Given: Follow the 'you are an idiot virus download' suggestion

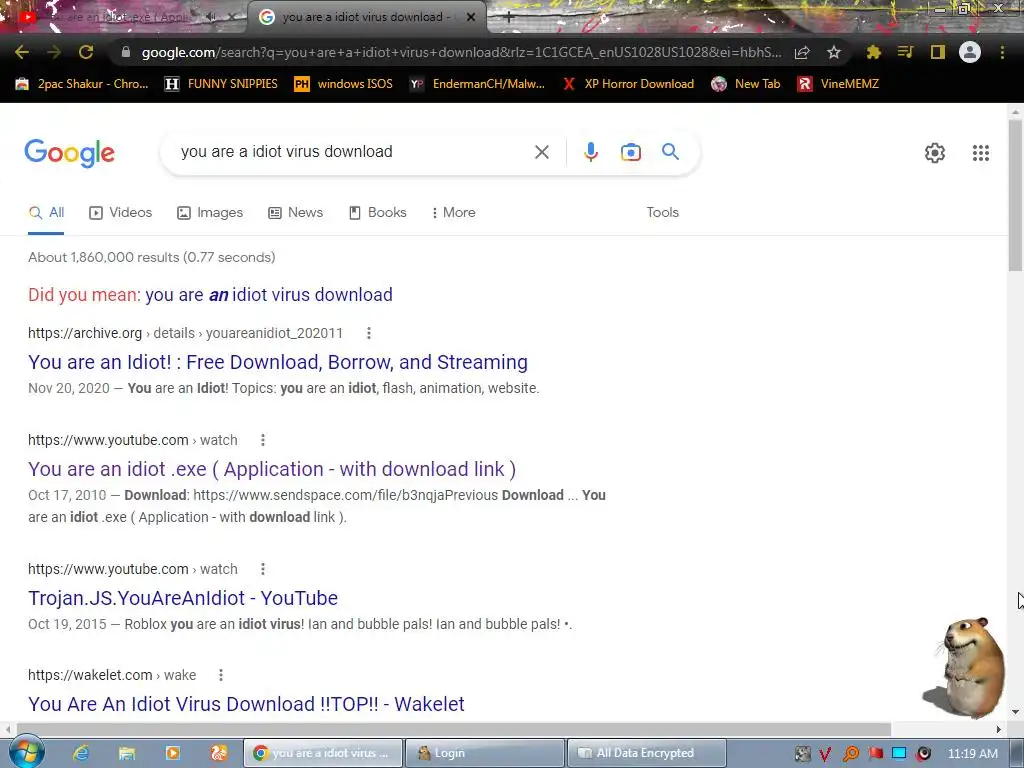Looking at the screenshot, I should [x=268, y=295].
